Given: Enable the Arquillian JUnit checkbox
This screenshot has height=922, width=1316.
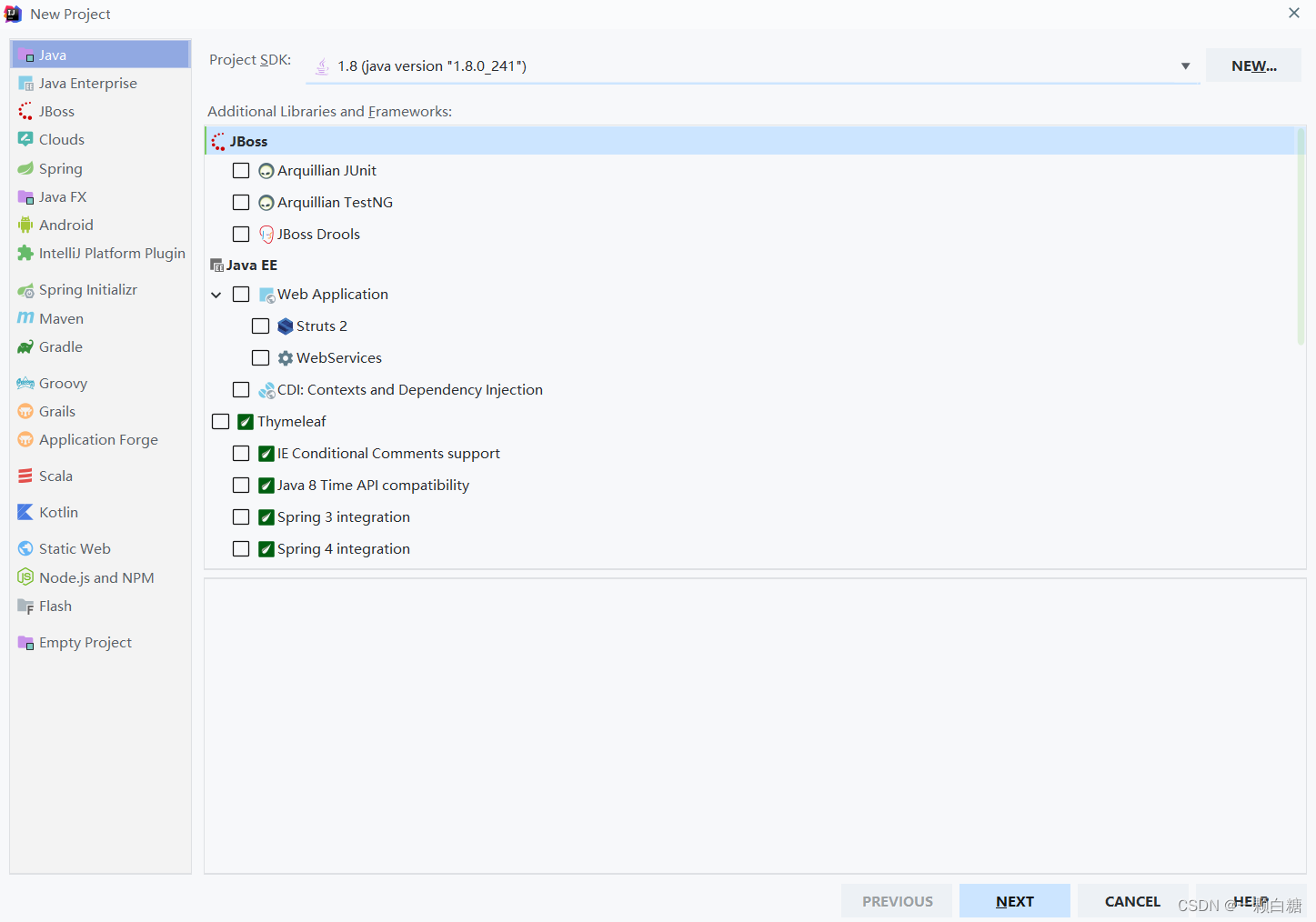Looking at the screenshot, I should click(241, 171).
